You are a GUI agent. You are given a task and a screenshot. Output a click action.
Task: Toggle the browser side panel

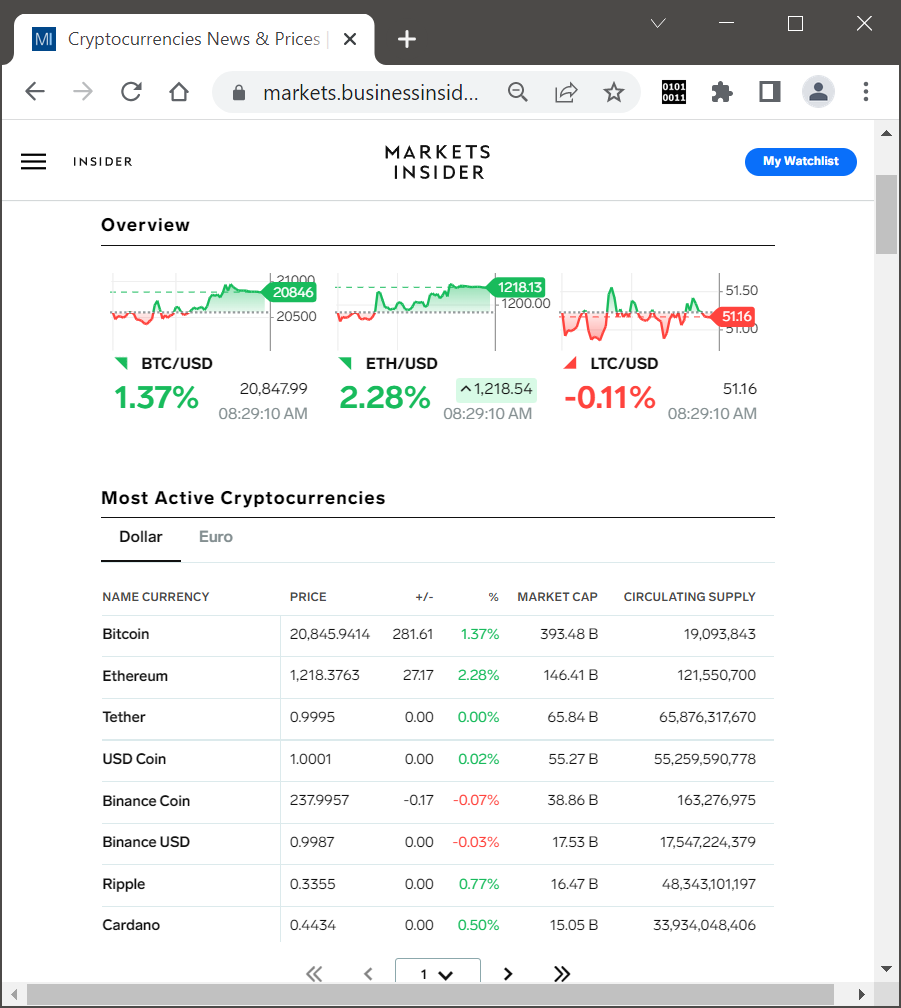click(x=769, y=92)
